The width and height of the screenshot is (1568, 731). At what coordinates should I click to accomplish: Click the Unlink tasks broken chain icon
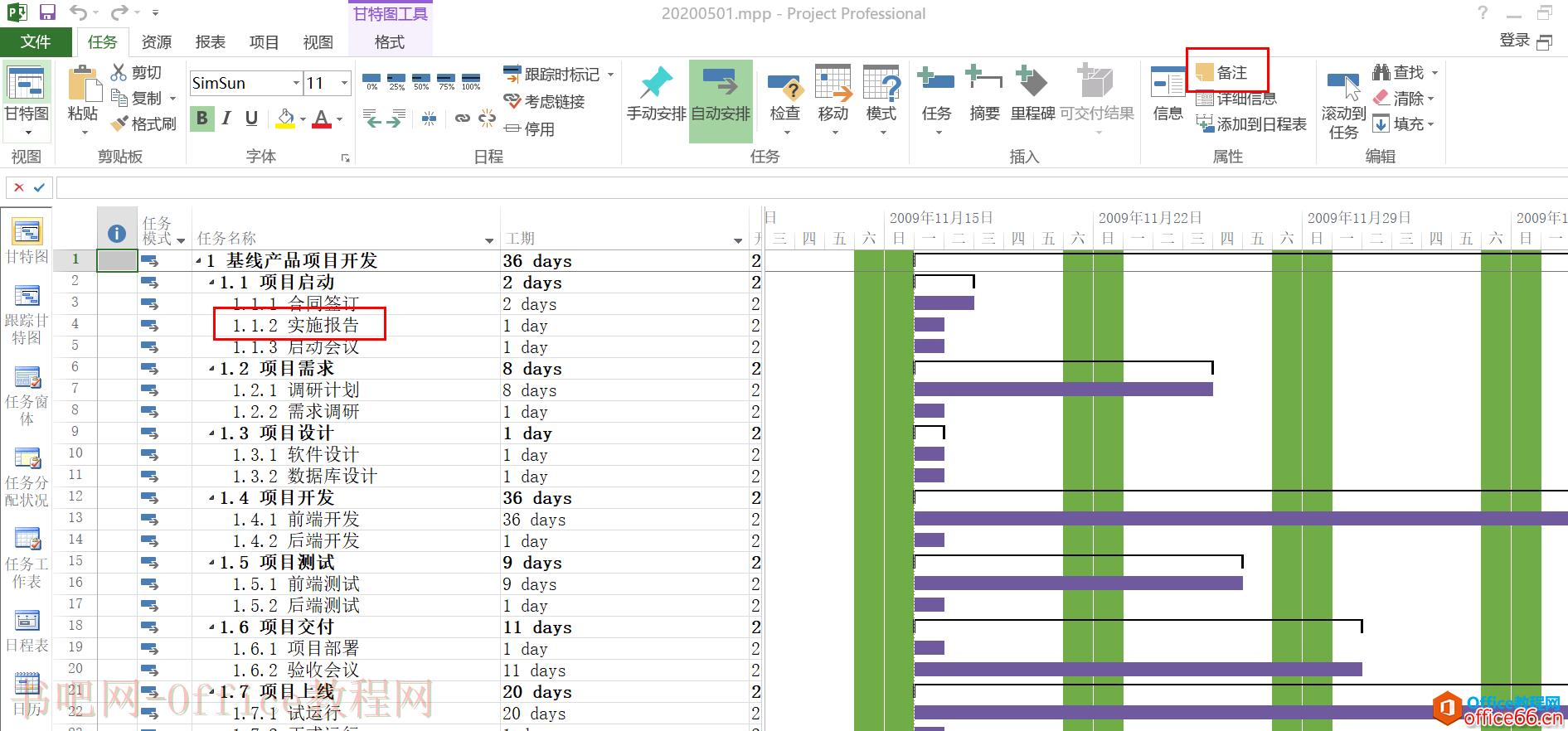(x=488, y=119)
